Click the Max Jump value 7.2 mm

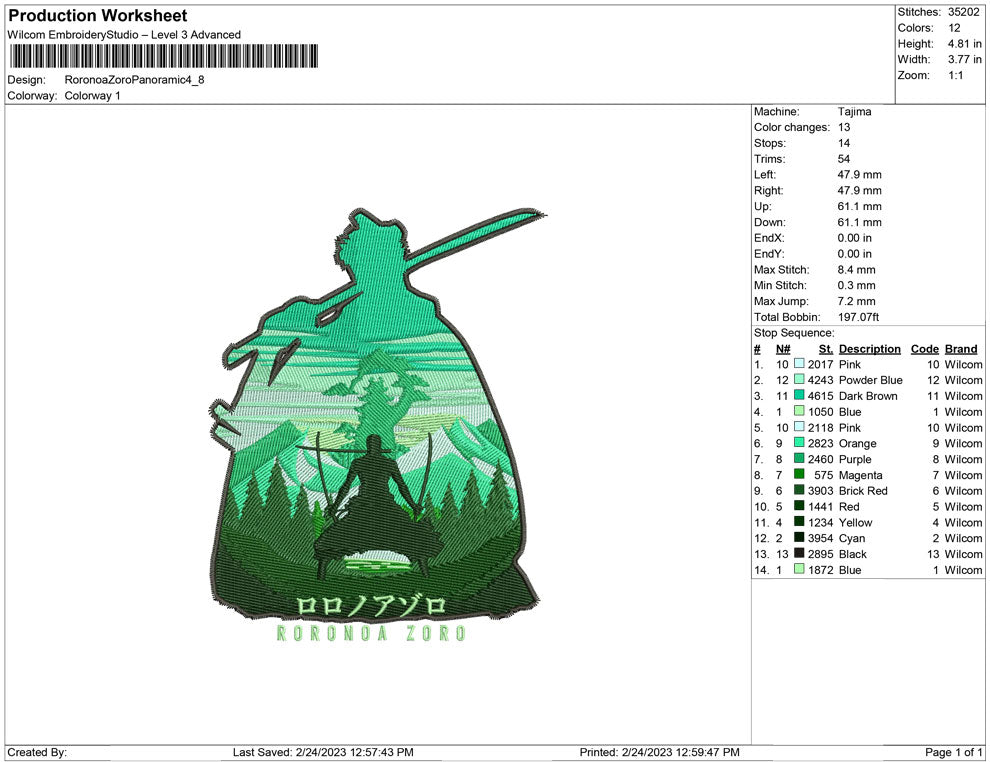tap(857, 301)
